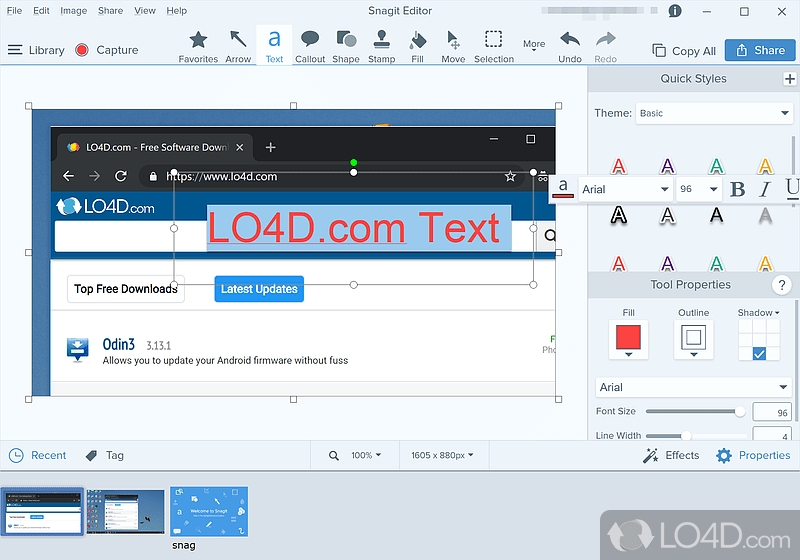Click the Line Width slider

695,436
